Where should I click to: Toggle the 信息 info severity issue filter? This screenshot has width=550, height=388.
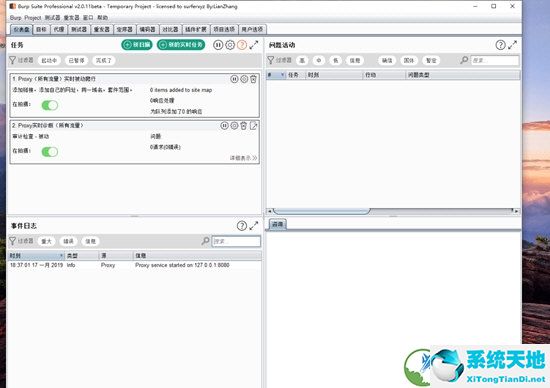point(355,60)
